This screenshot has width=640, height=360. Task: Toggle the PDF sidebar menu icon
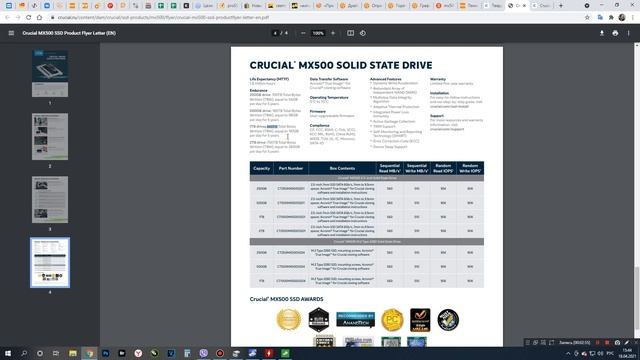[11, 33]
